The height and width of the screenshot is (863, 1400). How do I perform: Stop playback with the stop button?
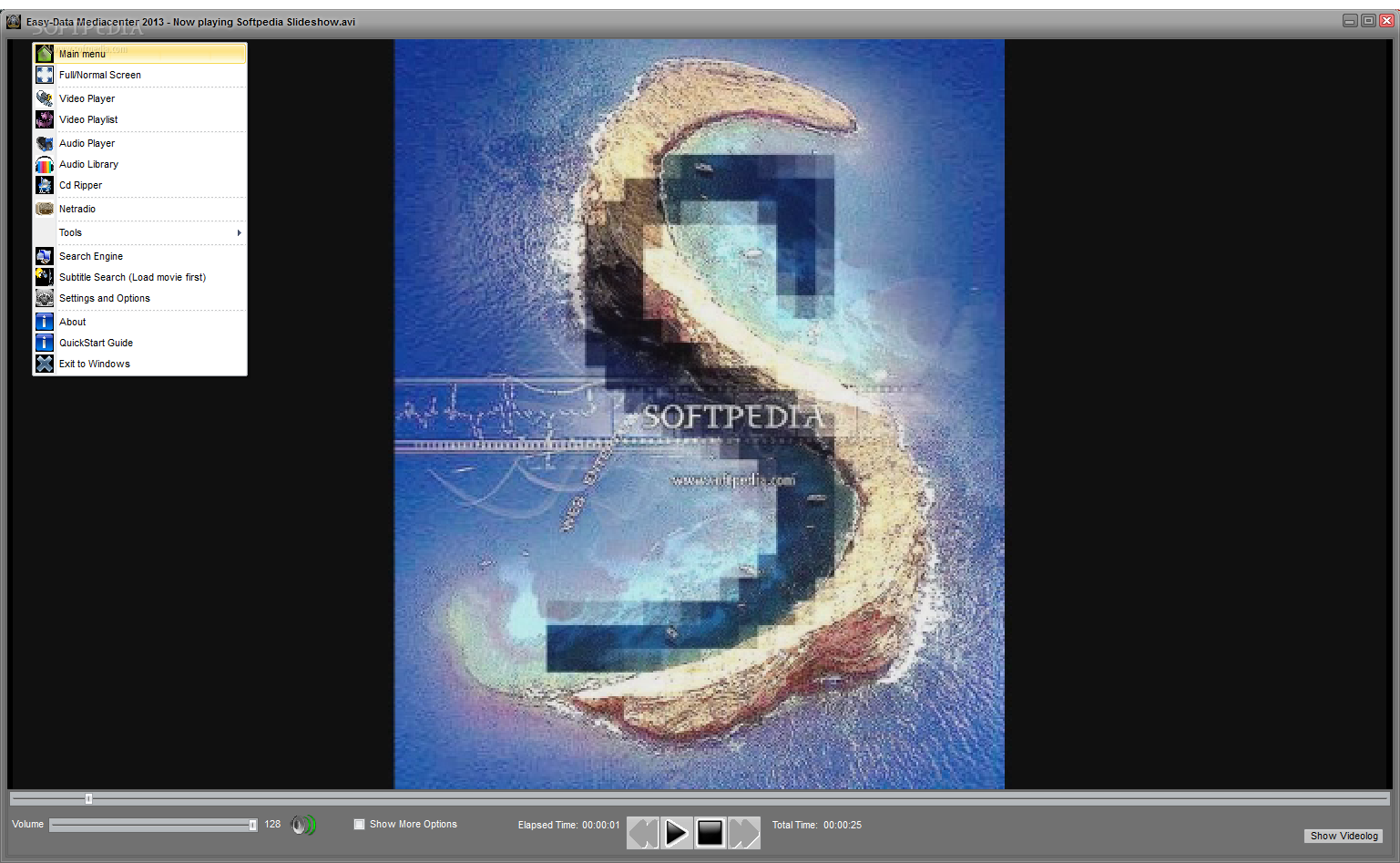tap(710, 833)
